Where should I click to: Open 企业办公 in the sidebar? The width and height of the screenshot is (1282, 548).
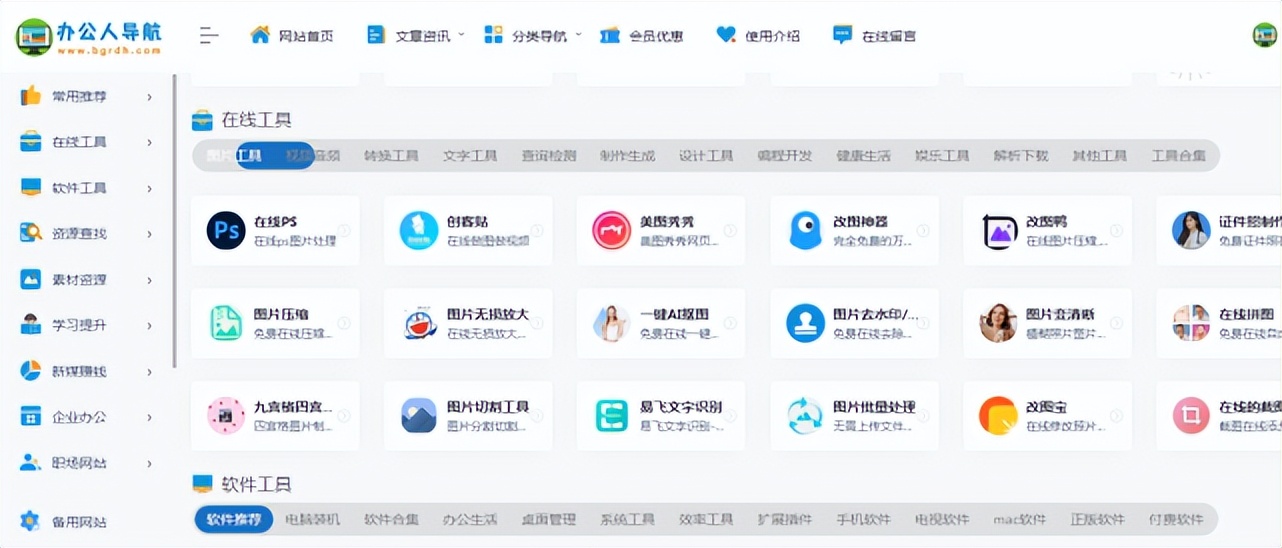click(79, 418)
